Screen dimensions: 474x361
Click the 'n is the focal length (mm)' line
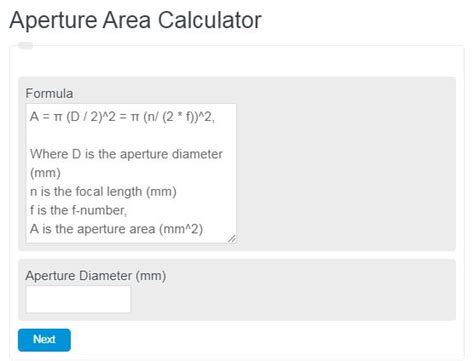point(103,192)
